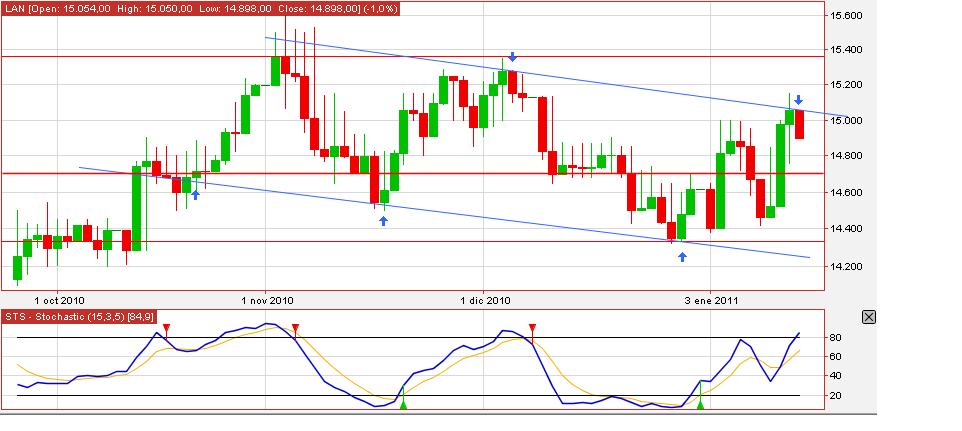Click the first red triangle in Stochastic panel
962x431 pixels.
[x=167, y=328]
